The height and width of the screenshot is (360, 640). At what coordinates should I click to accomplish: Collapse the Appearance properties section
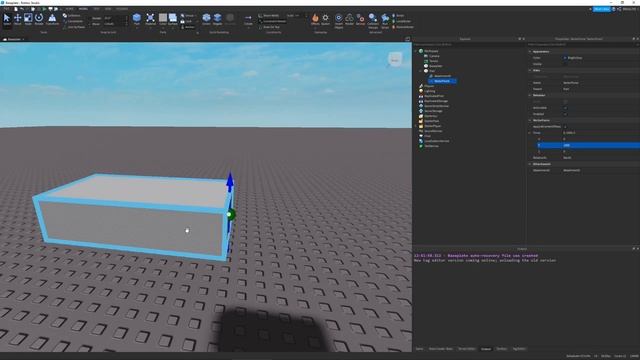[x=530, y=51]
